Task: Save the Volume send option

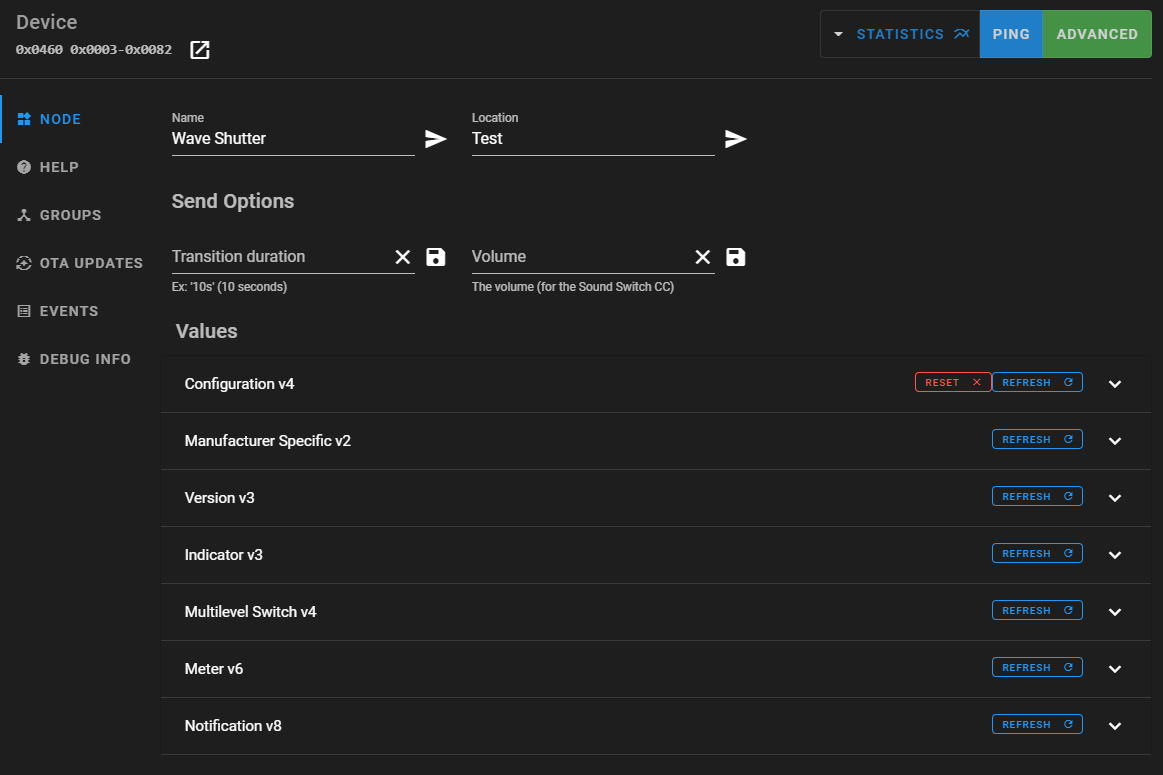Action: point(736,257)
